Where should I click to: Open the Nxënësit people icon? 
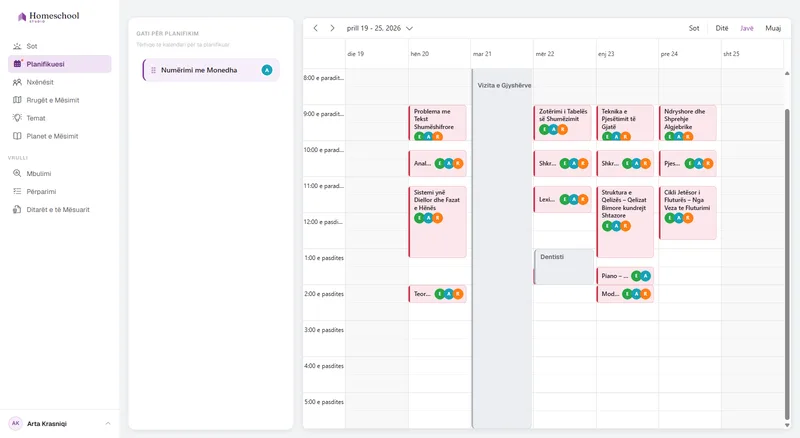pyautogui.click(x=17, y=82)
